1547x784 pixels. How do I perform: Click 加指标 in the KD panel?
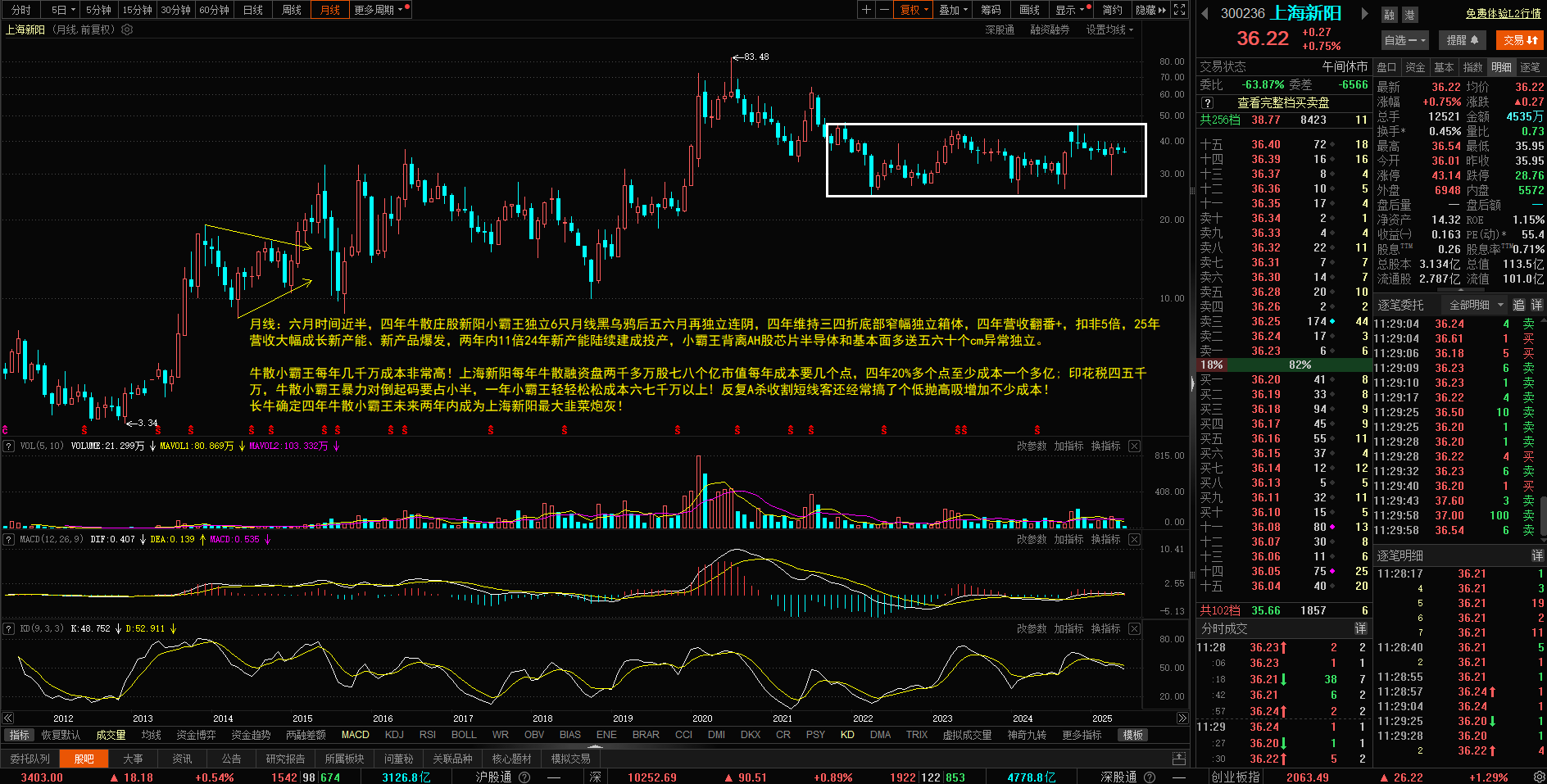coord(1068,629)
